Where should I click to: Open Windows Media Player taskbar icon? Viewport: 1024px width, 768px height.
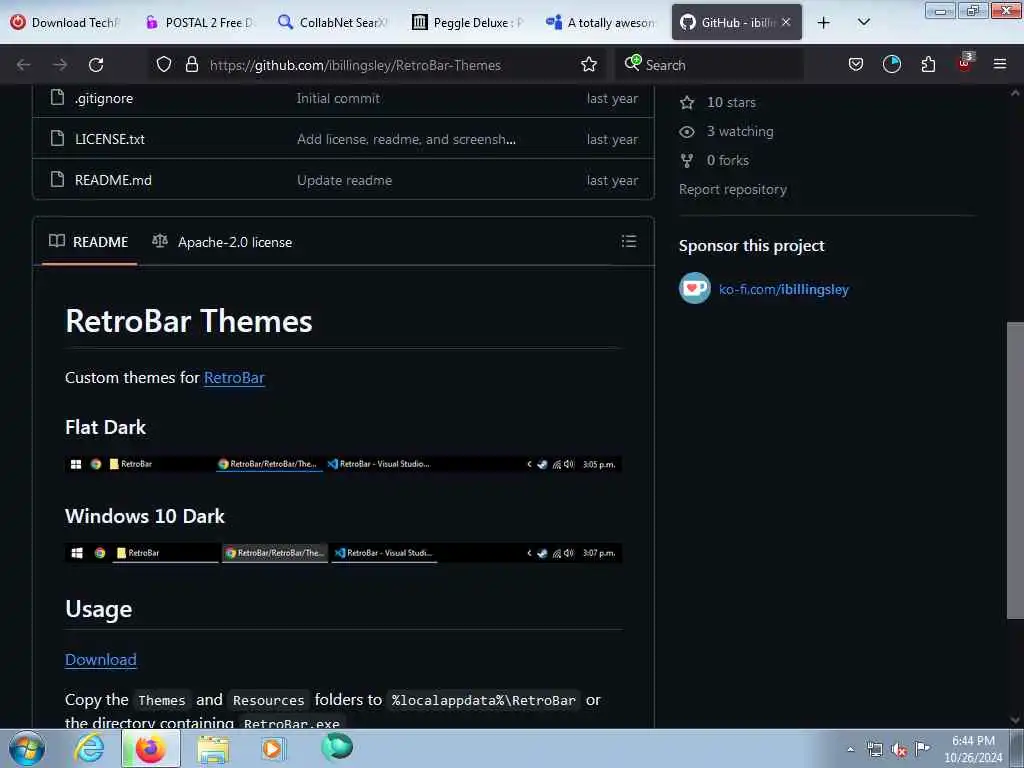[x=273, y=748]
